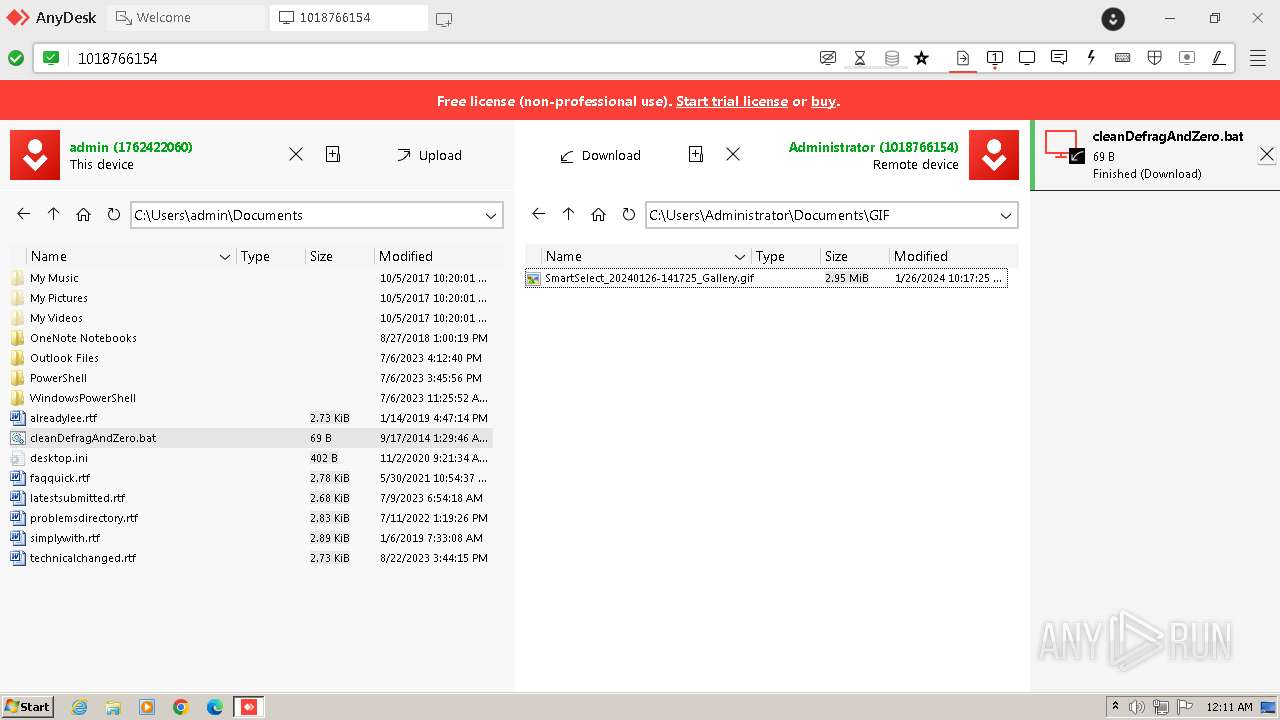Sort local files by Size column
Viewport: 1280px width, 720px height.
click(340, 256)
